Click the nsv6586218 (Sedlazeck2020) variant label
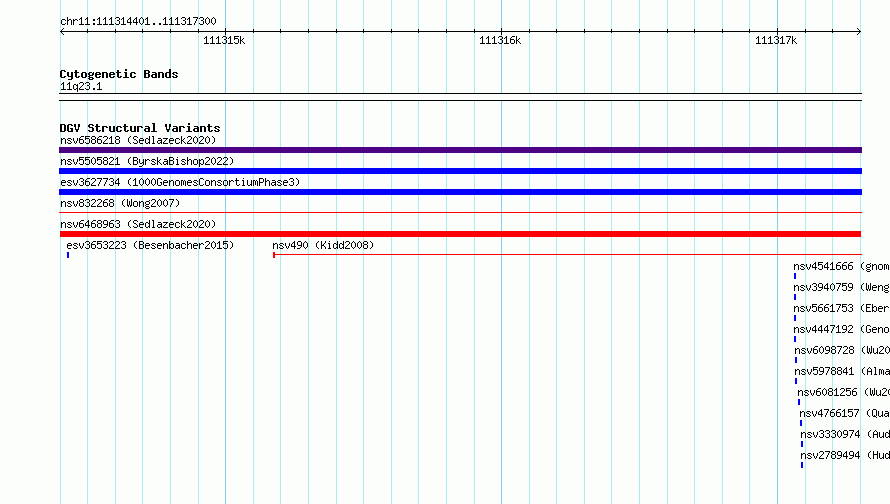890x504 pixels. click(x=138, y=140)
